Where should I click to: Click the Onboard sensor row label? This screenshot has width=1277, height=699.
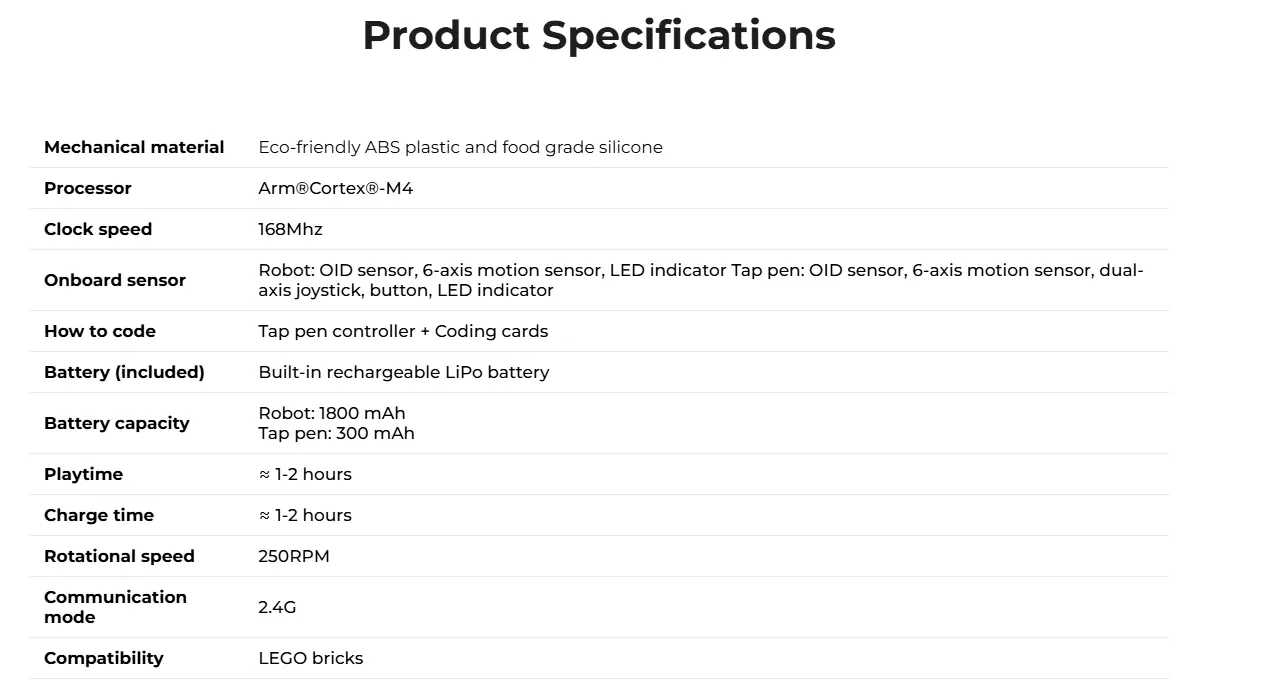click(x=115, y=280)
